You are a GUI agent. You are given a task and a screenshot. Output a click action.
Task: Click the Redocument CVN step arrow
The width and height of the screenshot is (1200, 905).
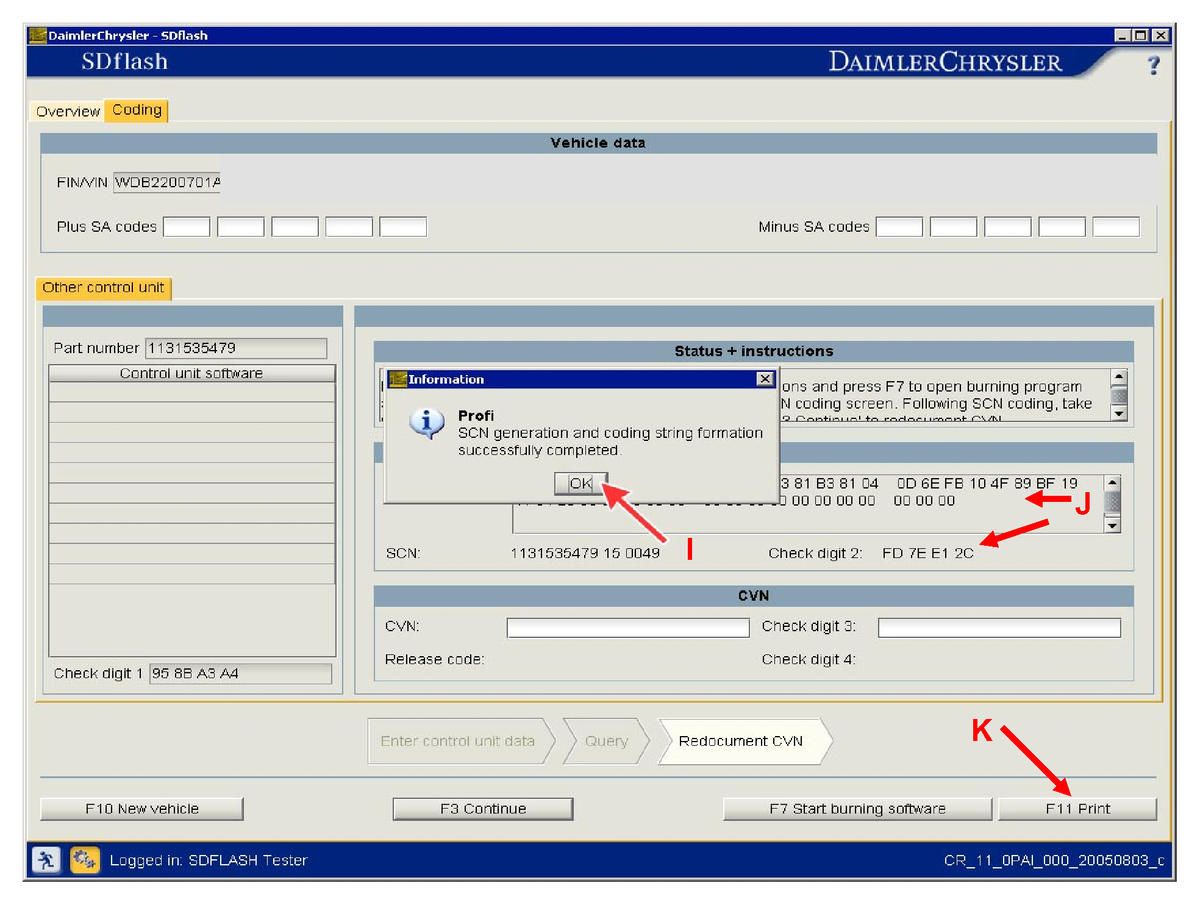click(740, 741)
